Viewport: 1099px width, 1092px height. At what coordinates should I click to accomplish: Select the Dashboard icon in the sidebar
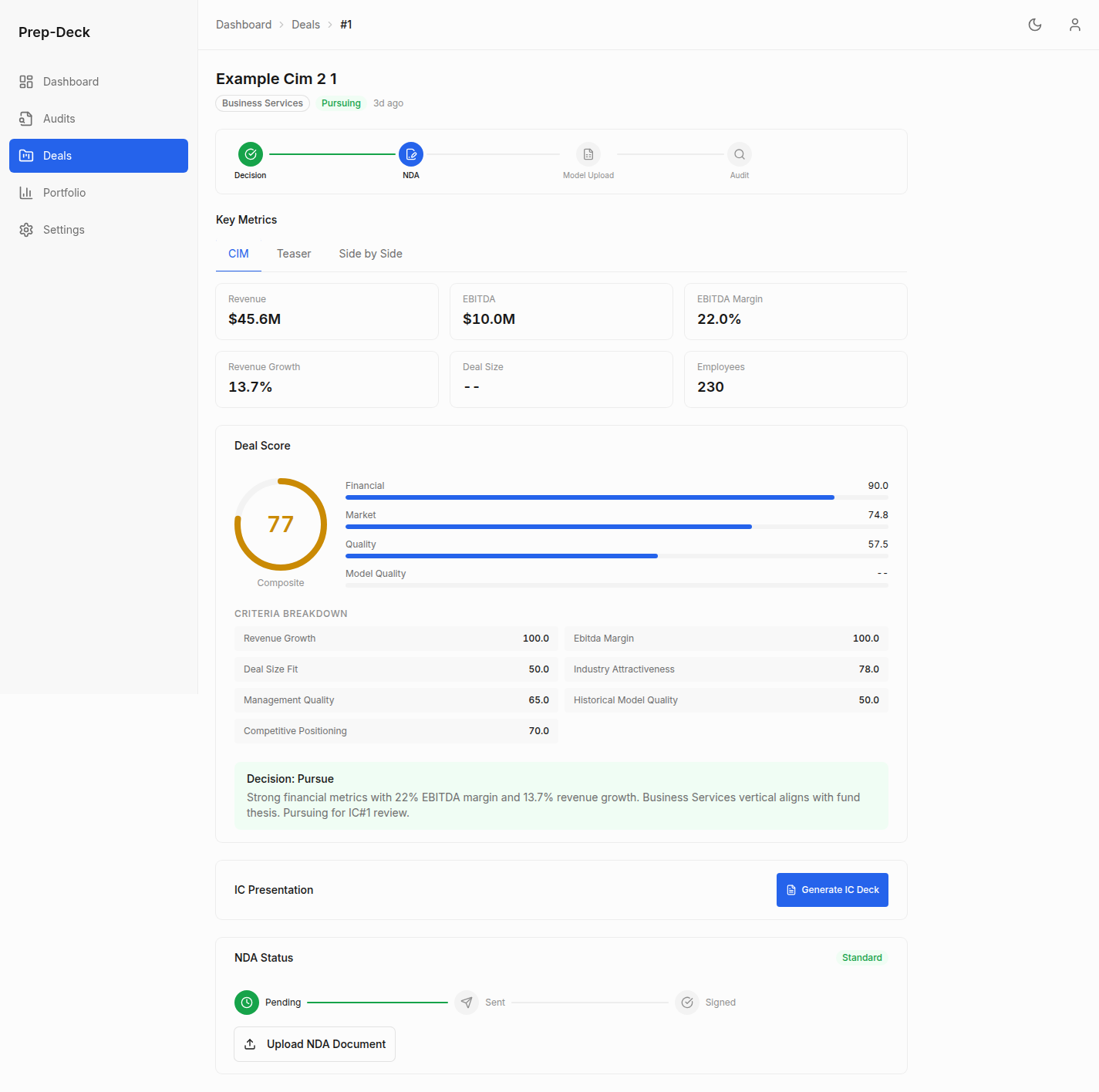tap(26, 81)
